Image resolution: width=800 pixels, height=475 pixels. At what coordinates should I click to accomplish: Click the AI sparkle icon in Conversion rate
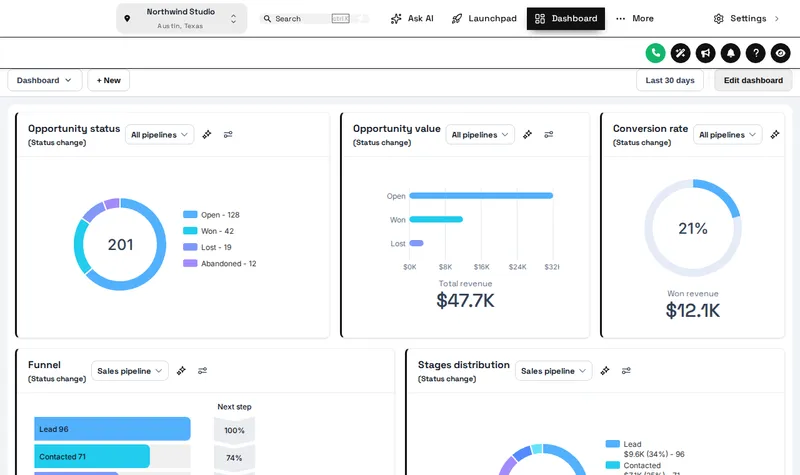coord(774,135)
